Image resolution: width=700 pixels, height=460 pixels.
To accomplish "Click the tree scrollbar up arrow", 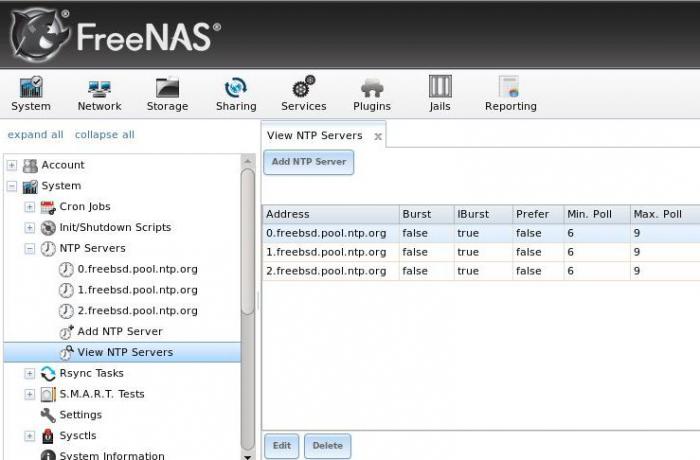I will point(248,161).
